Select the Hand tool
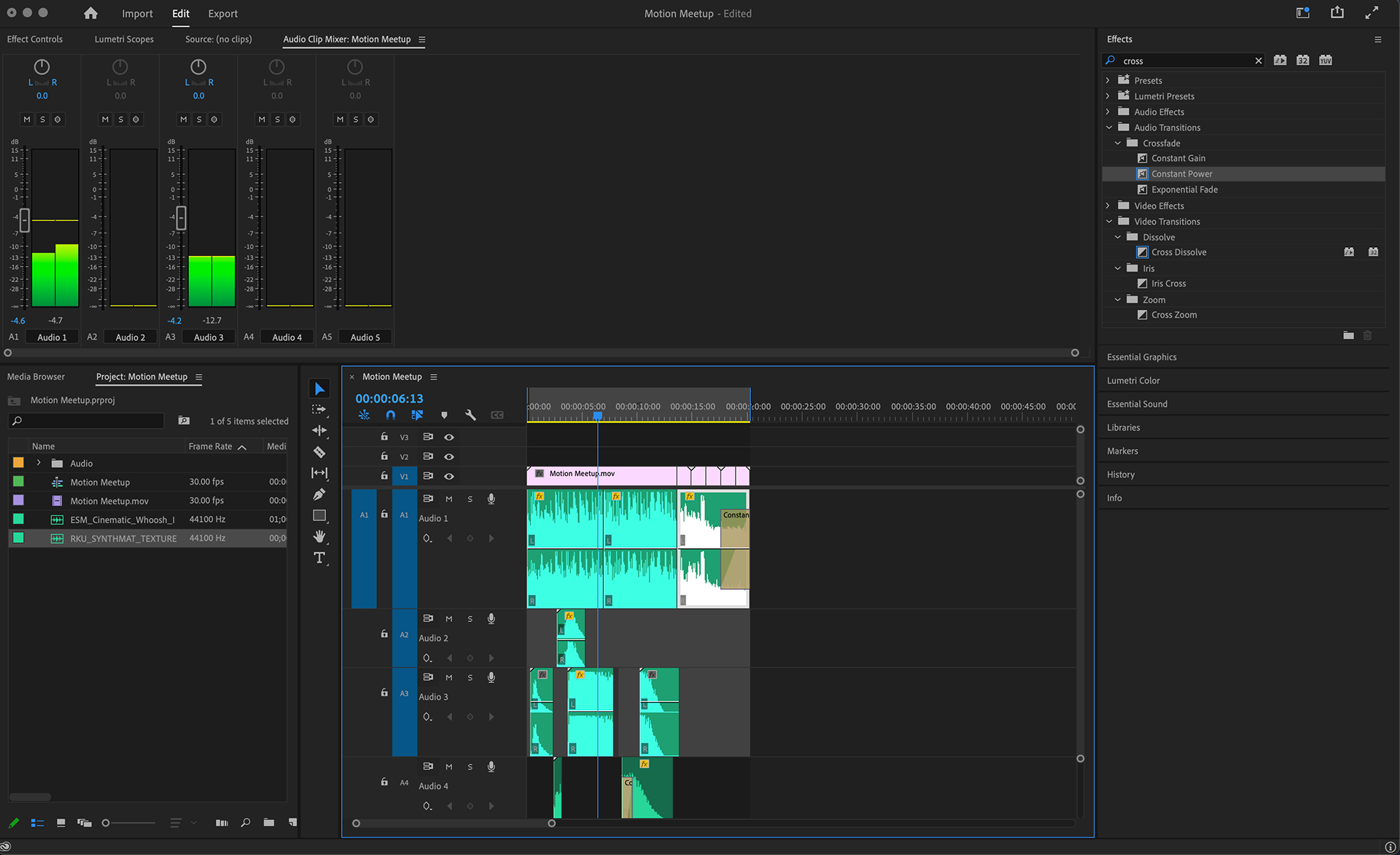This screenshot has height=855, width=1400. pyautogui.click(x=319, y=536)
